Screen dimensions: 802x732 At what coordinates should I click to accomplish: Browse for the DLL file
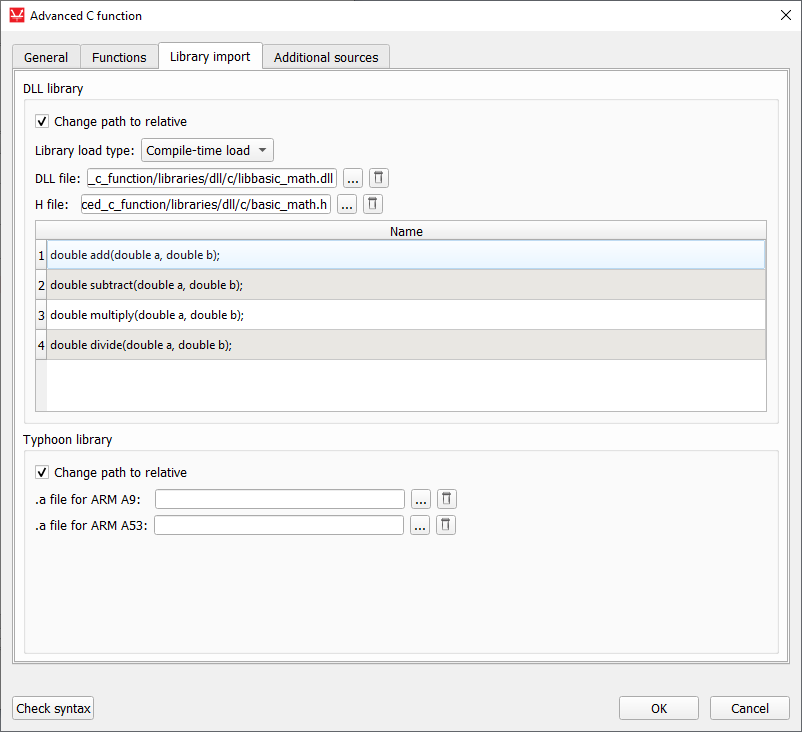tap(352, 178)
